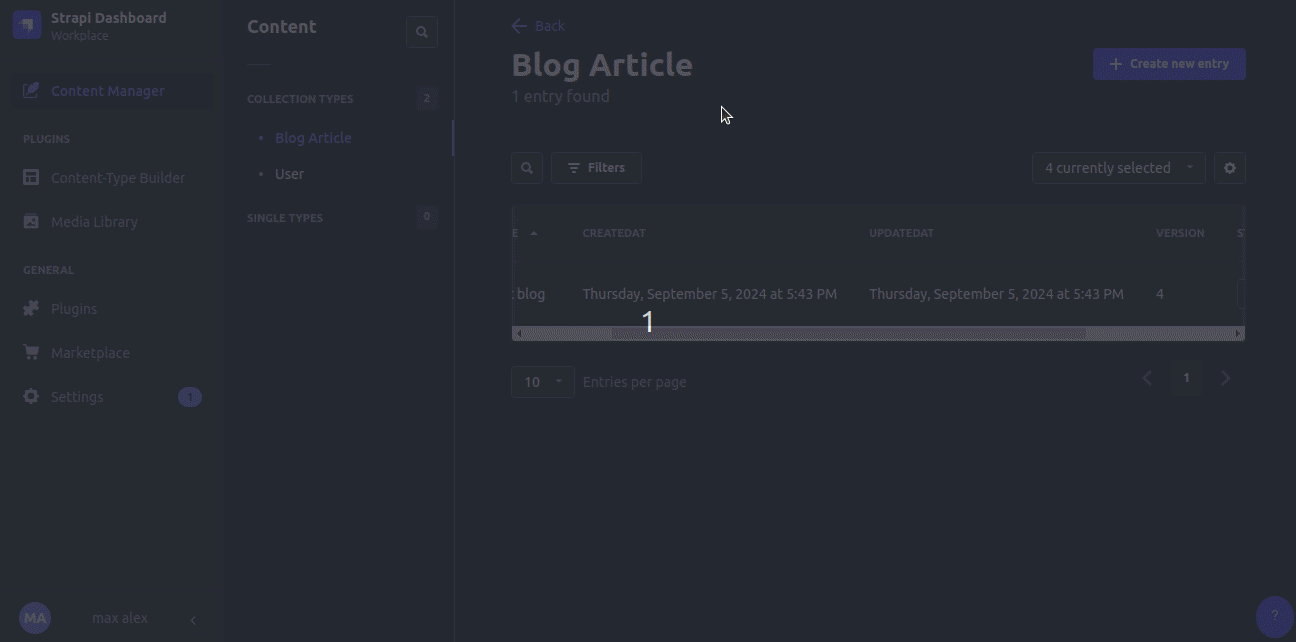Click the Content panel search icon
The width and height of the screenshot is (1296, 642).
pyautogui.click(x=422, y=32)
